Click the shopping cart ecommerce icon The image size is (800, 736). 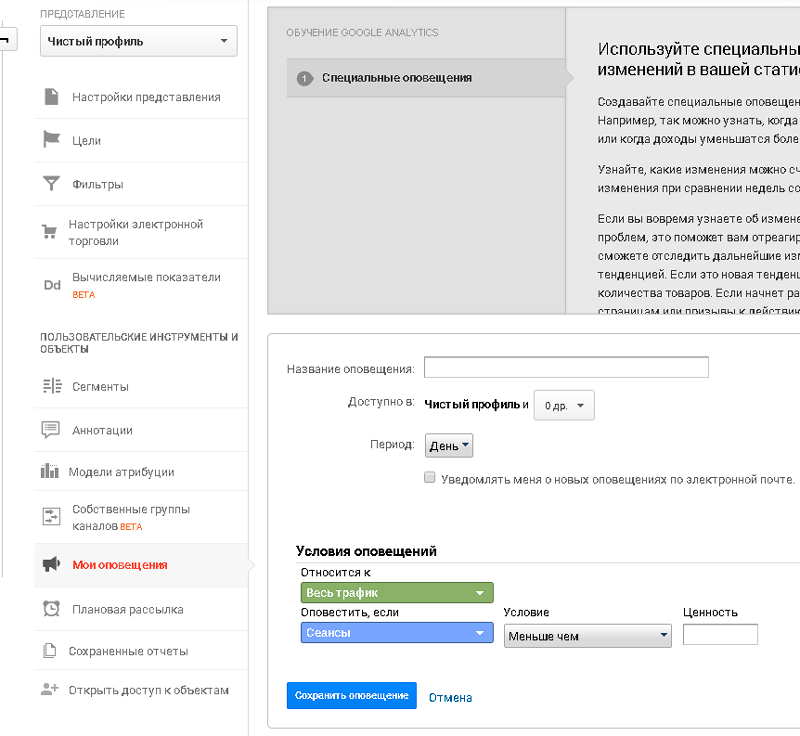point(49,232)
